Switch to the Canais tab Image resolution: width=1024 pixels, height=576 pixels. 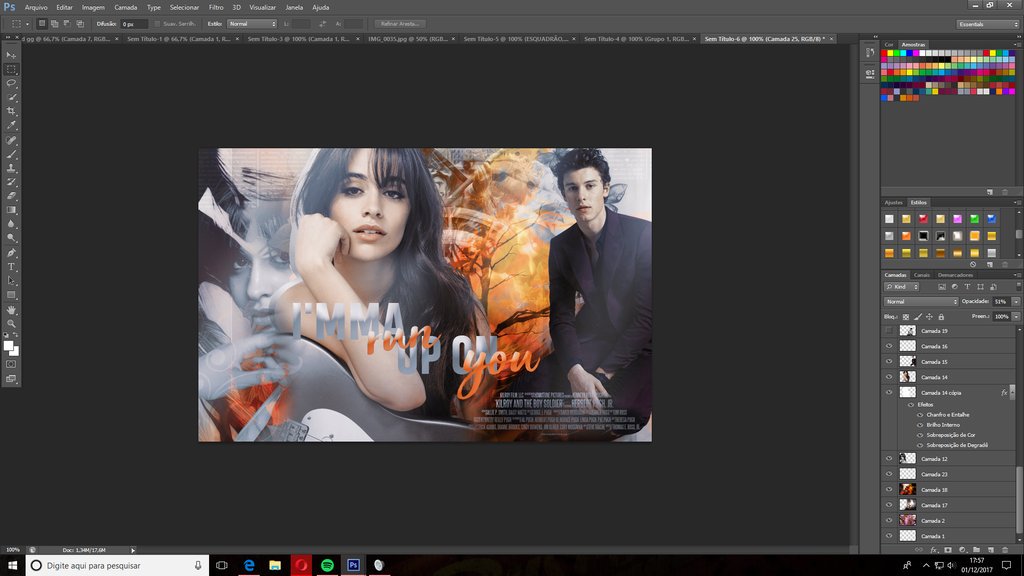pos(921,274)
